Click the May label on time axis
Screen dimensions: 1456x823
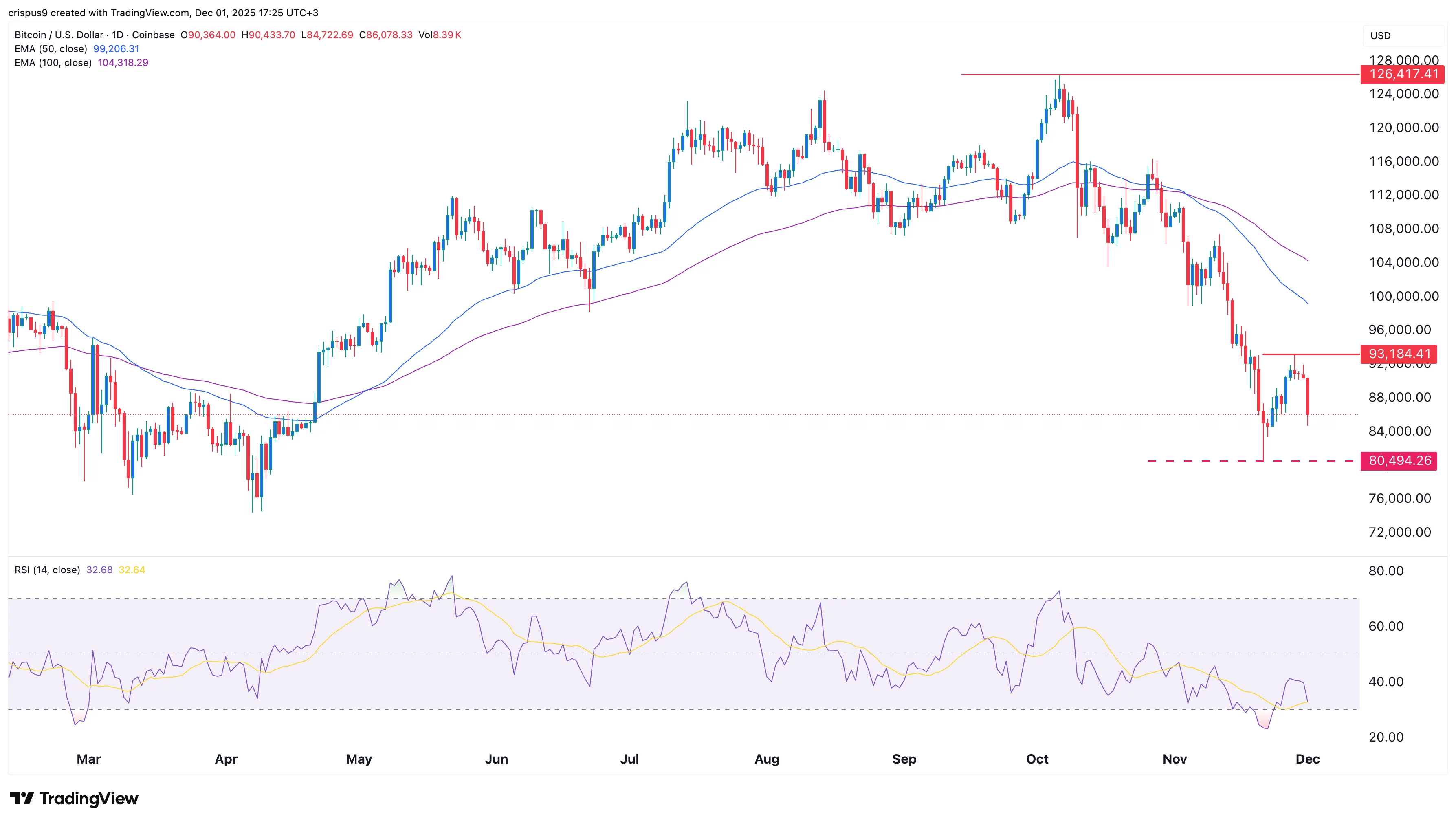[x=359, y=759]
